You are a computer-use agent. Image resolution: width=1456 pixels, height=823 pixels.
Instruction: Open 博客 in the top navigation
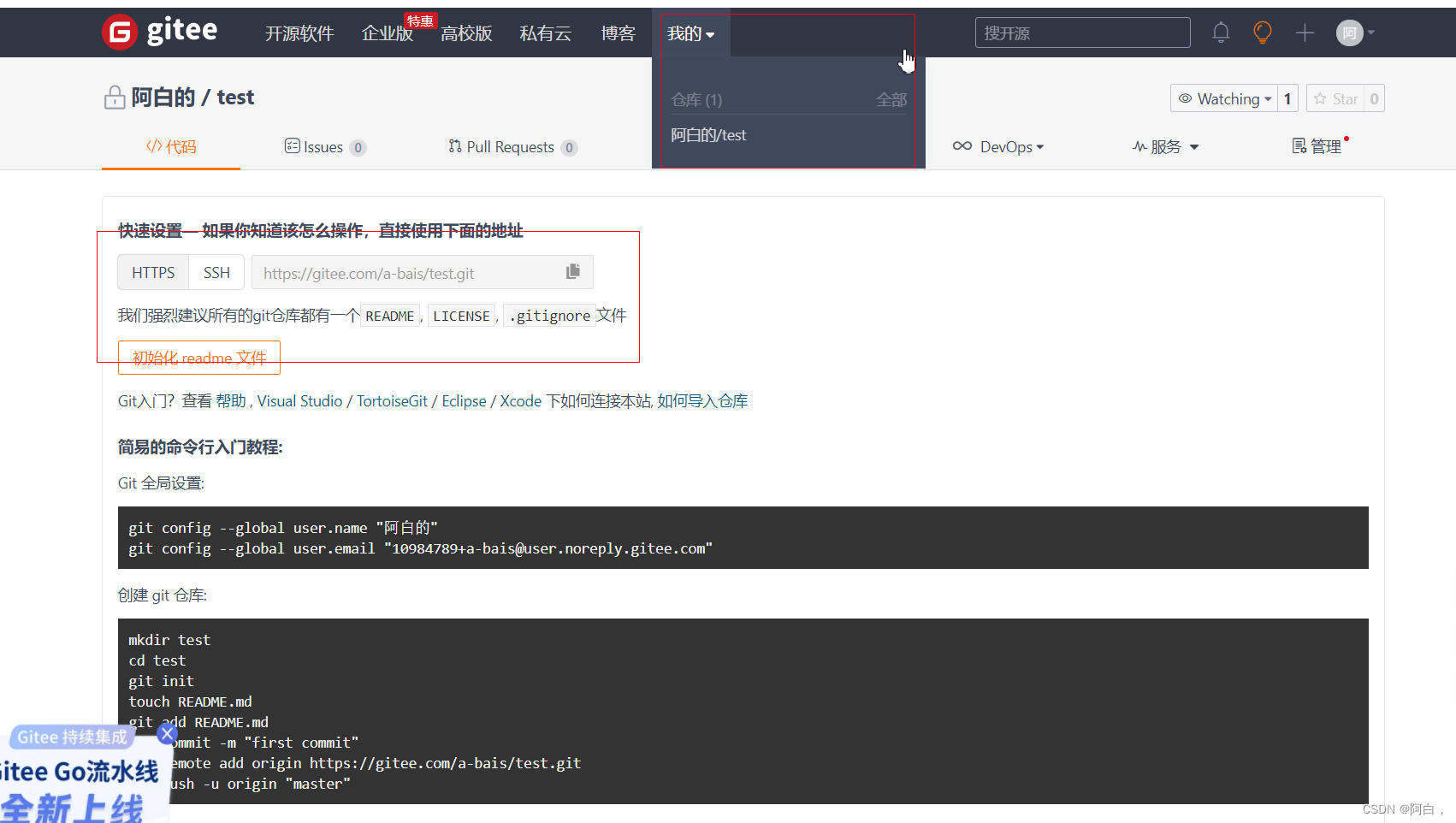pos(618,33)
